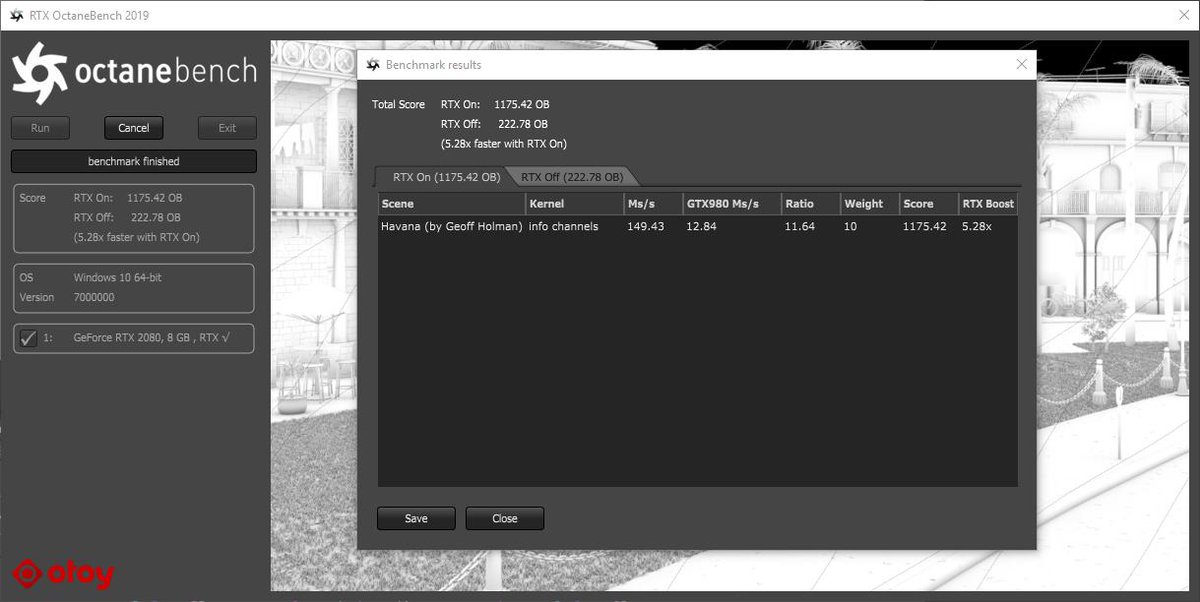
Task: Click 'Windows 10 64-bit' OS text
Action: coord(117,277)
